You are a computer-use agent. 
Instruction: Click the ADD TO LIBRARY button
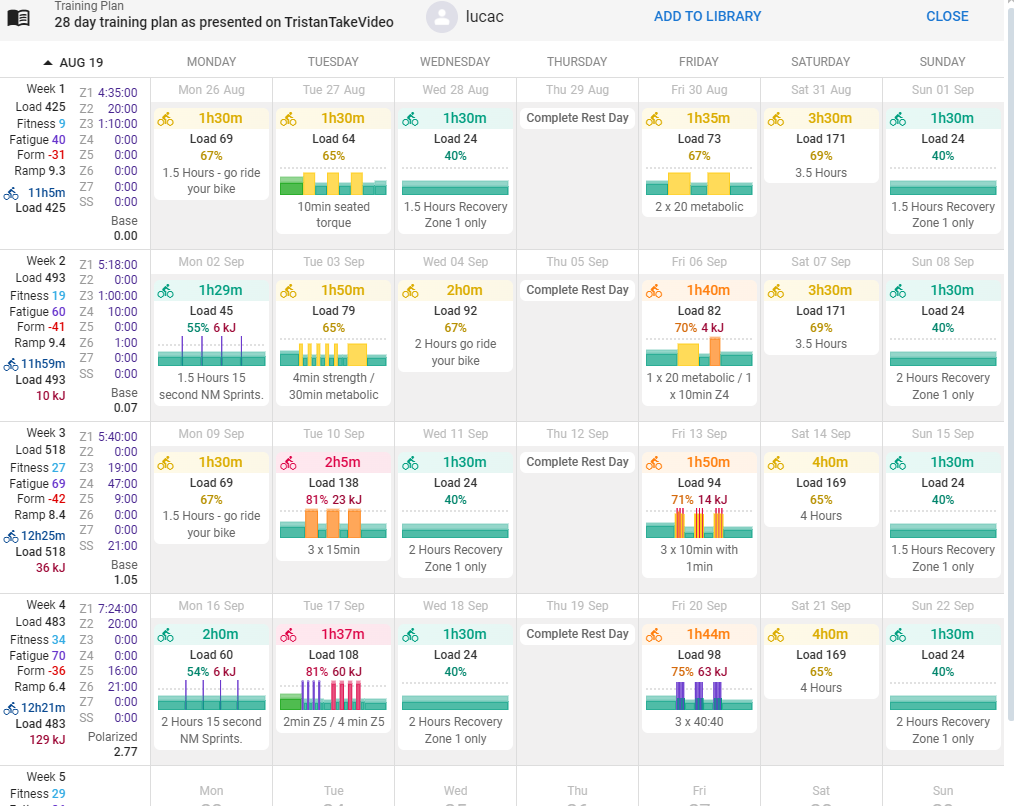tap(707, 17)
